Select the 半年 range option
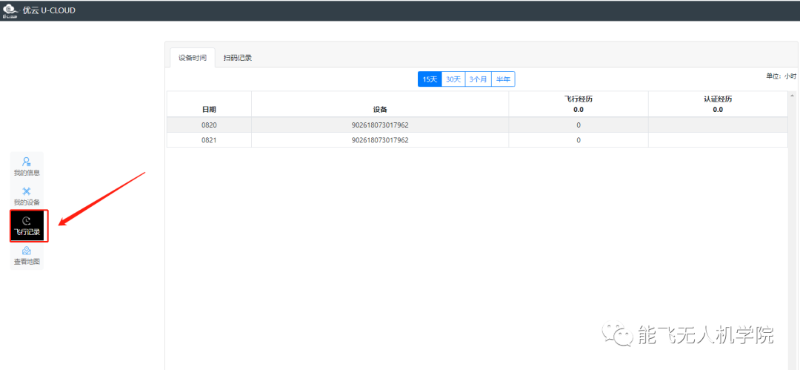This screenshot has height=370, width=800. [503, 79]
